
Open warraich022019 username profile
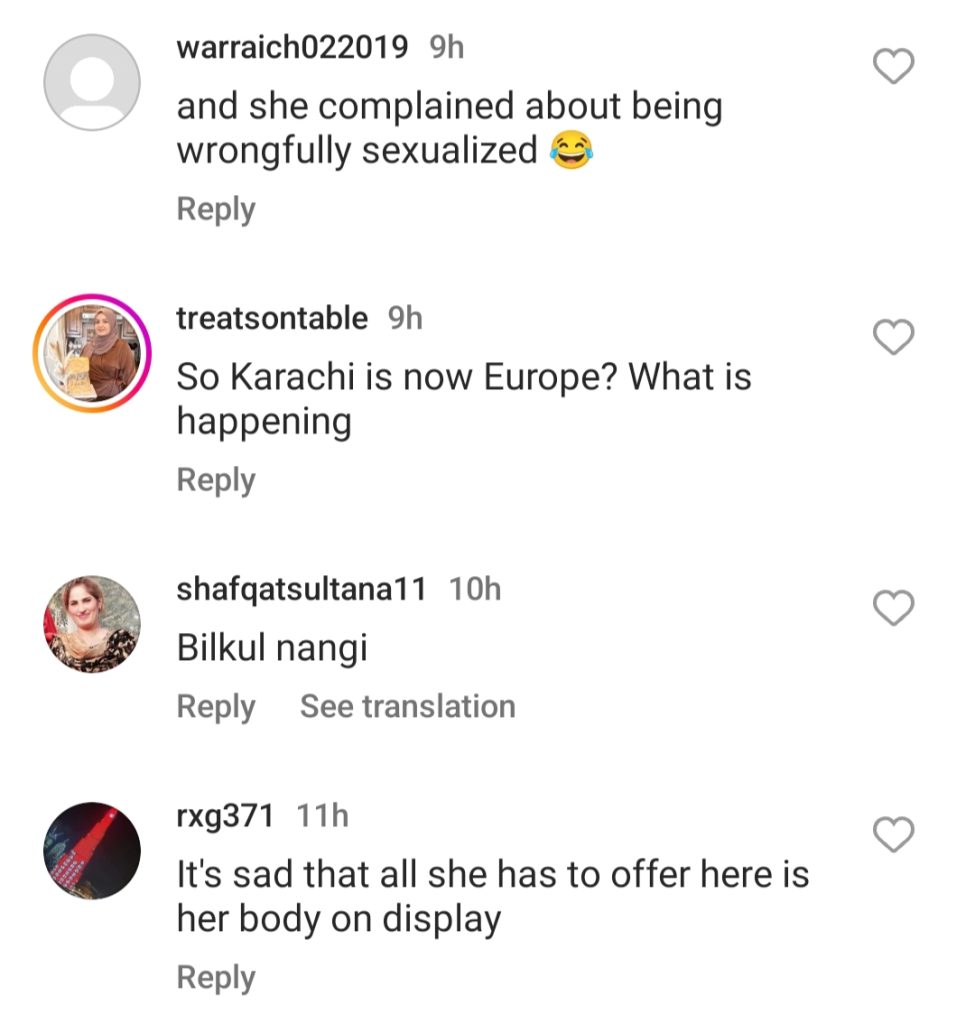292,47
